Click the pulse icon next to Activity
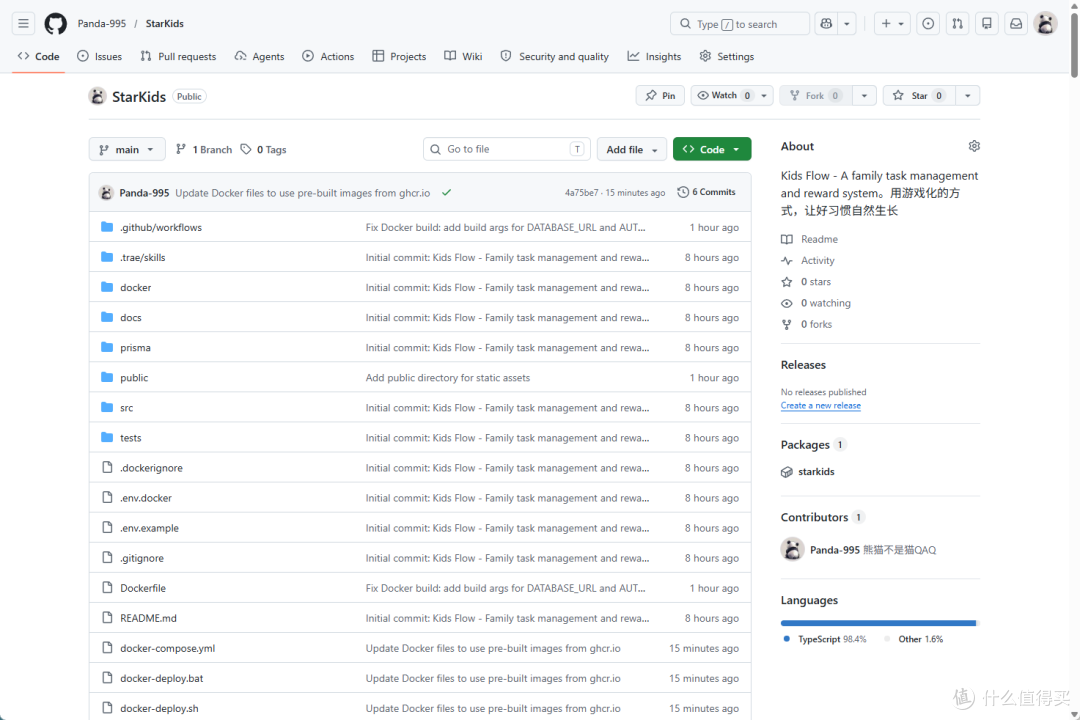 pos(787,260)
